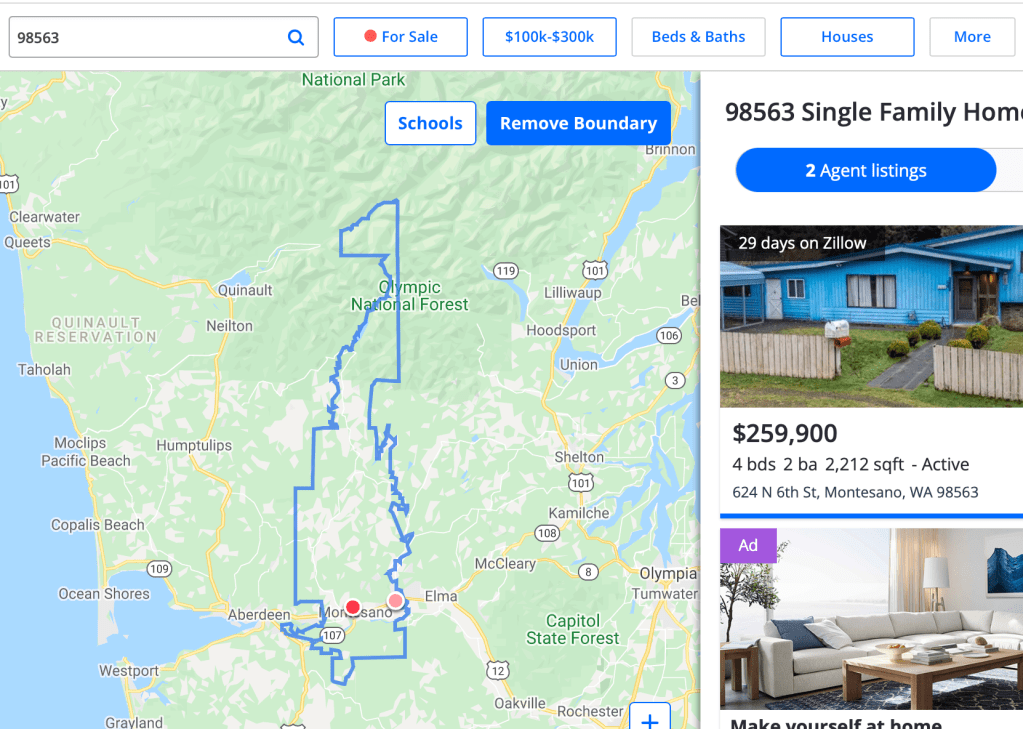Click the US 101 highway shield near Lilliwaup
Screen dimensions: 1023x729
[596, 270]
